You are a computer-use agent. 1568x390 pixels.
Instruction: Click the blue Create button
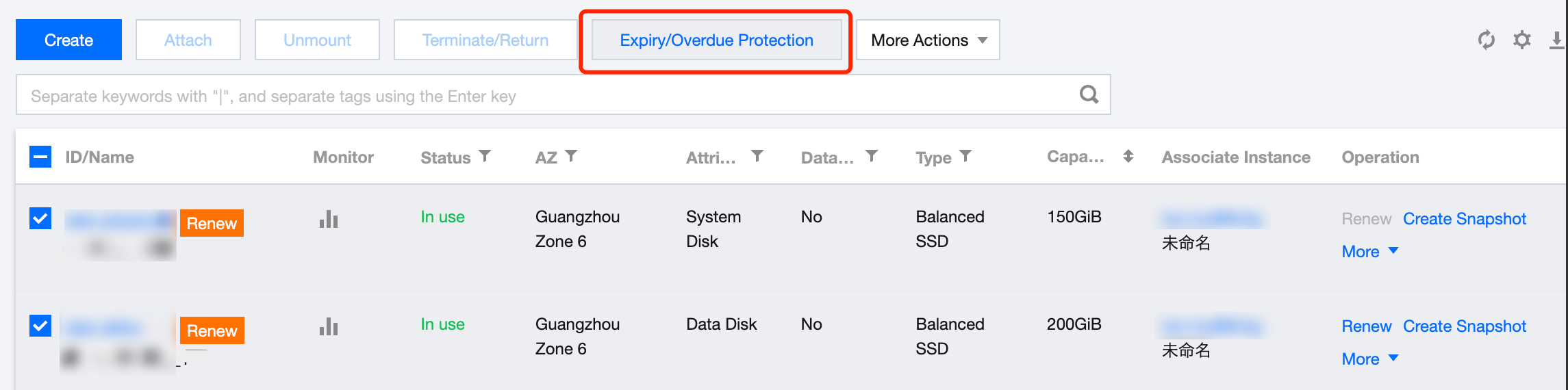68,40
